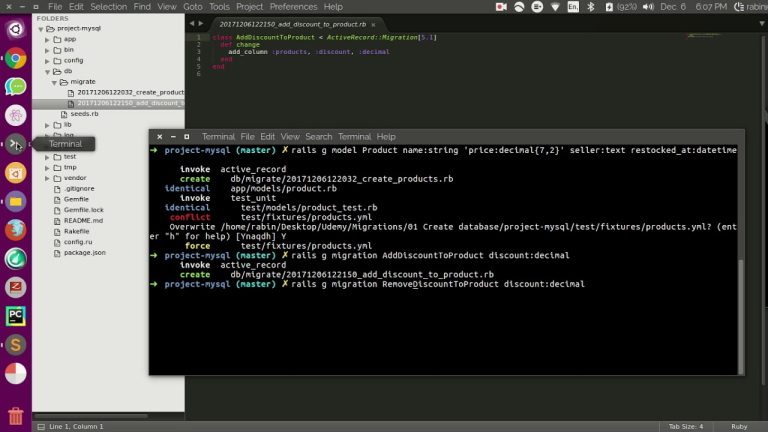Open Firefox from the launcher
The height and width of the screenshot is (432, 768).
15,230
